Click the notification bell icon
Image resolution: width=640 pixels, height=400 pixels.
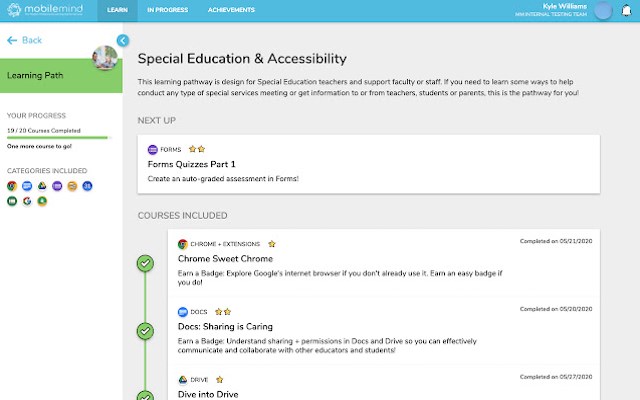point(626,10)
